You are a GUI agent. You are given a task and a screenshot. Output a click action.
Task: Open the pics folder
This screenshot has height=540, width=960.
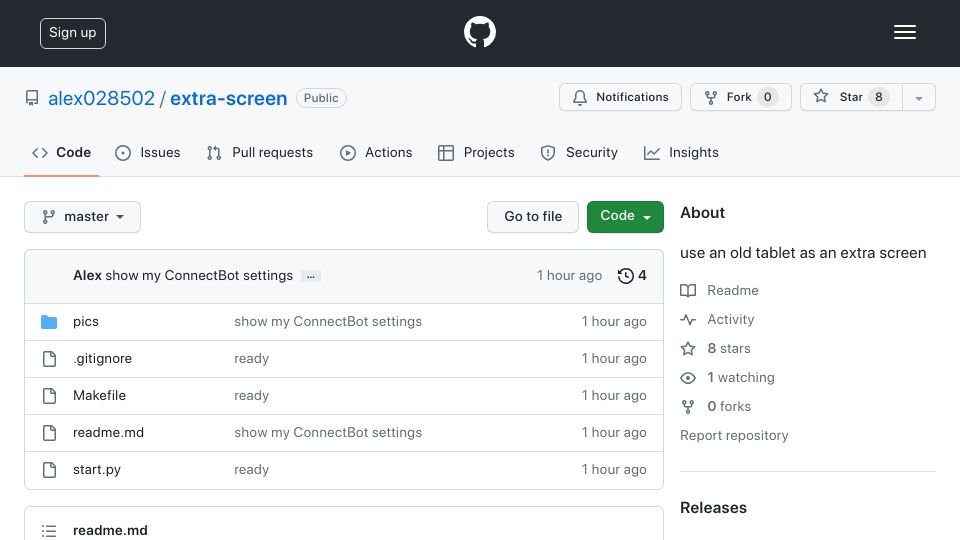pyautogui.click(x=86, y=321)
